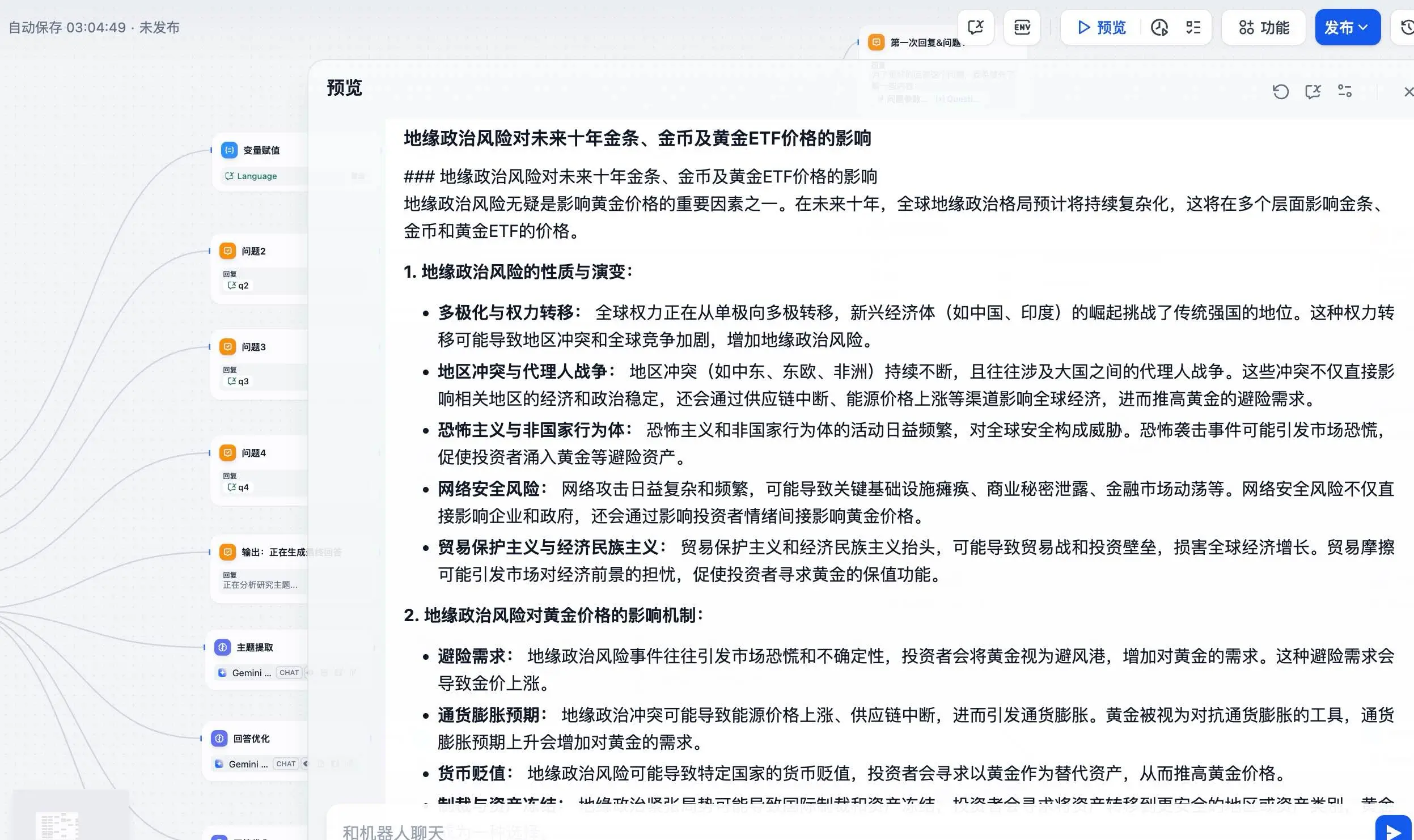Open the 功能 features button

coord(1264,27)
